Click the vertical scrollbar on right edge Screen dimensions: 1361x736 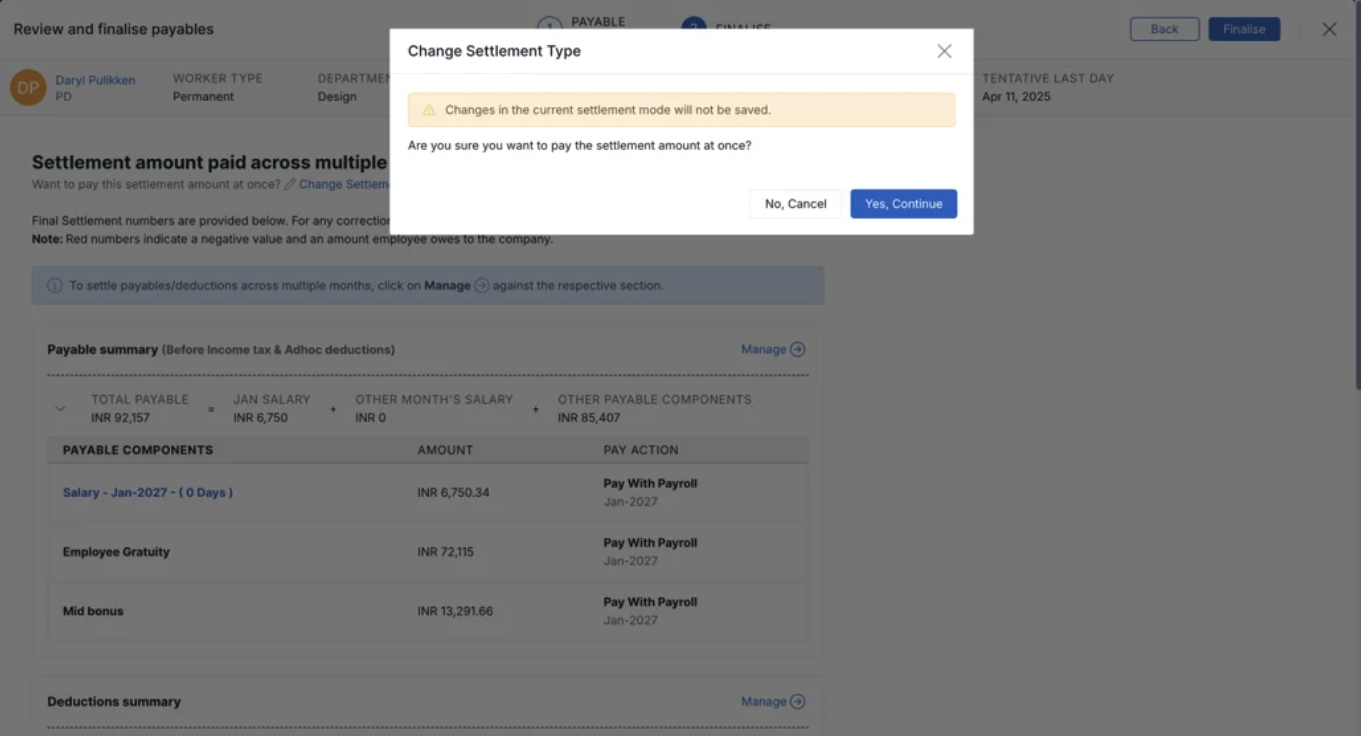(x=1356, y=200)
